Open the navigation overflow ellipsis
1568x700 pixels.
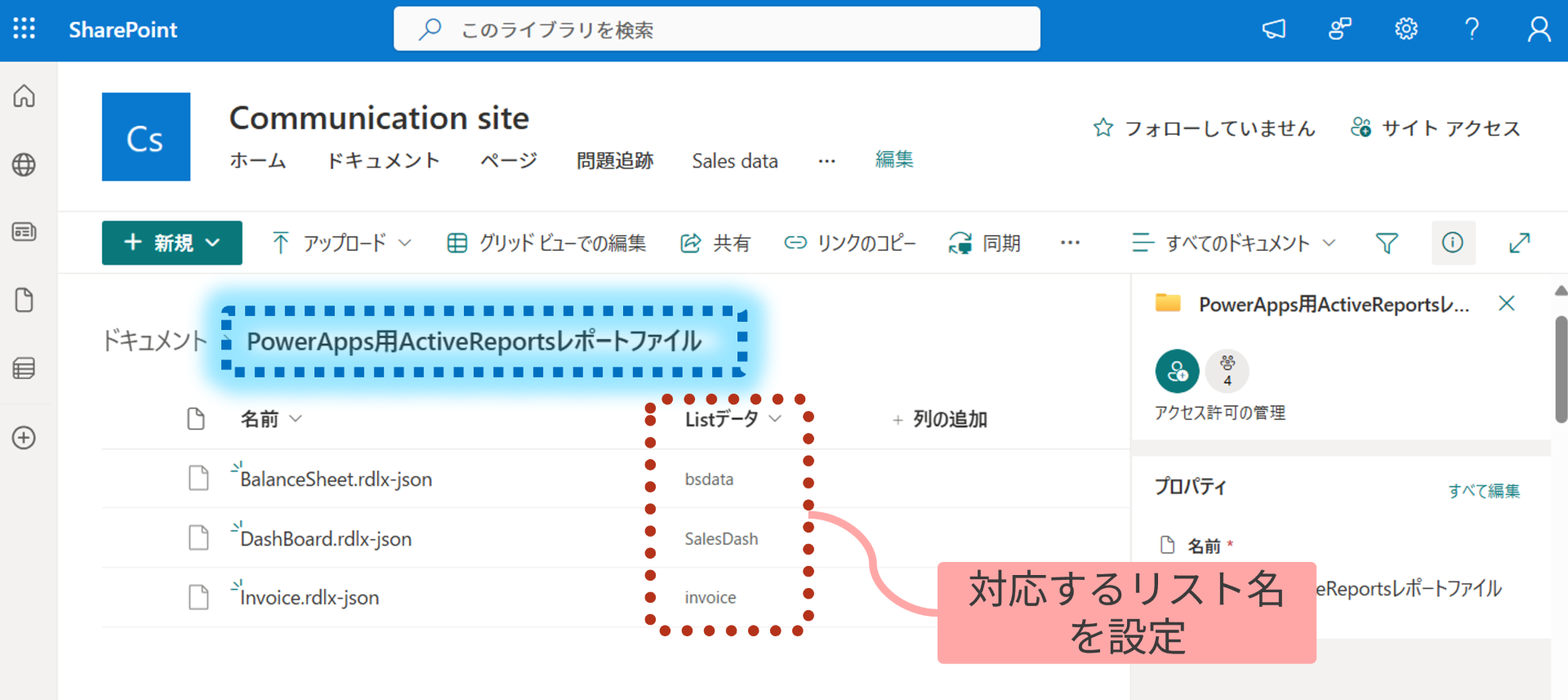pyautogui.click(x=826, y=161)
